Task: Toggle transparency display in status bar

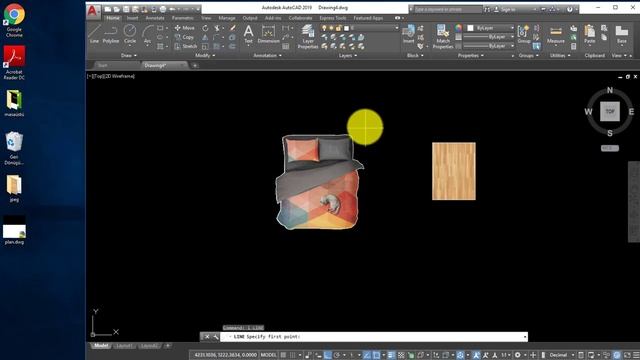Action: click(401, 355)
